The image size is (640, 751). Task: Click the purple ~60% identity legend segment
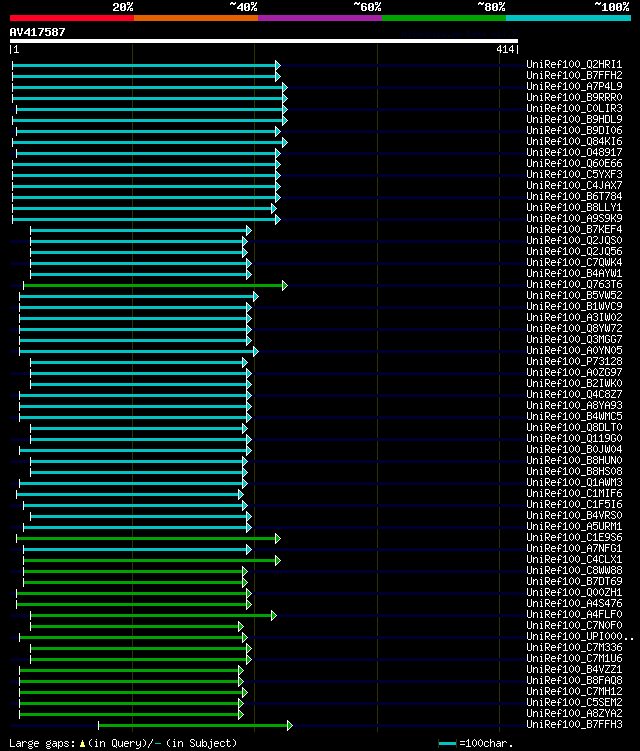pyautogui.click(x=320, y=18)
